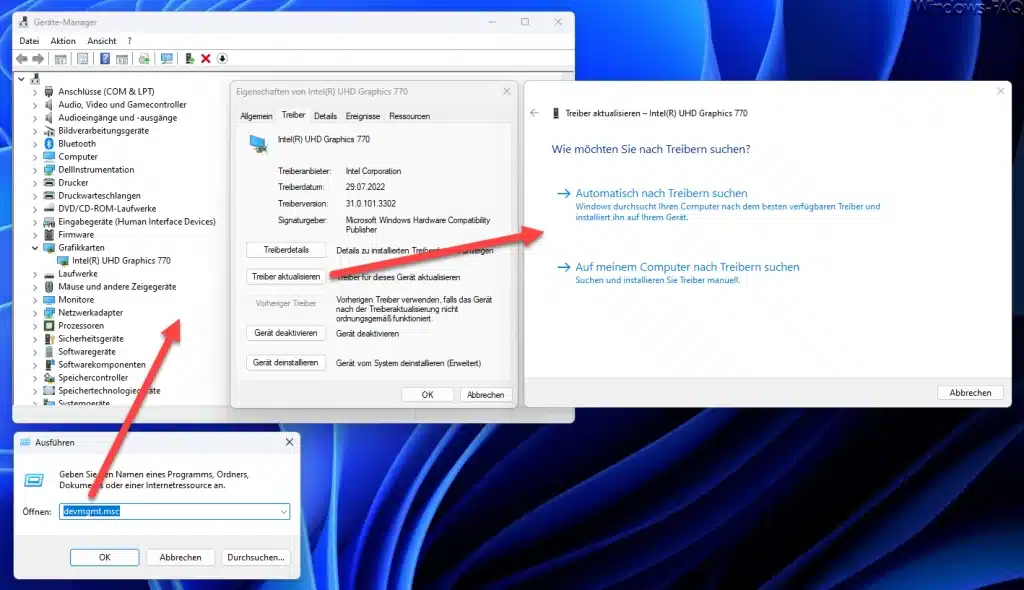
Task: Click the device icon in Eigenschaften dialog
Action: tap(259, 143)
